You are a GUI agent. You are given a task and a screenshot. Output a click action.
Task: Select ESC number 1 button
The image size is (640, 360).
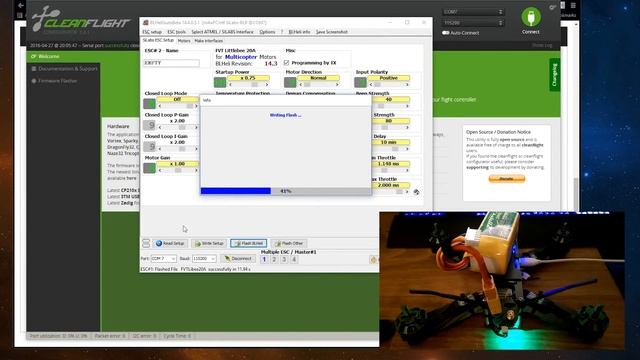click(x=264, y=259)
